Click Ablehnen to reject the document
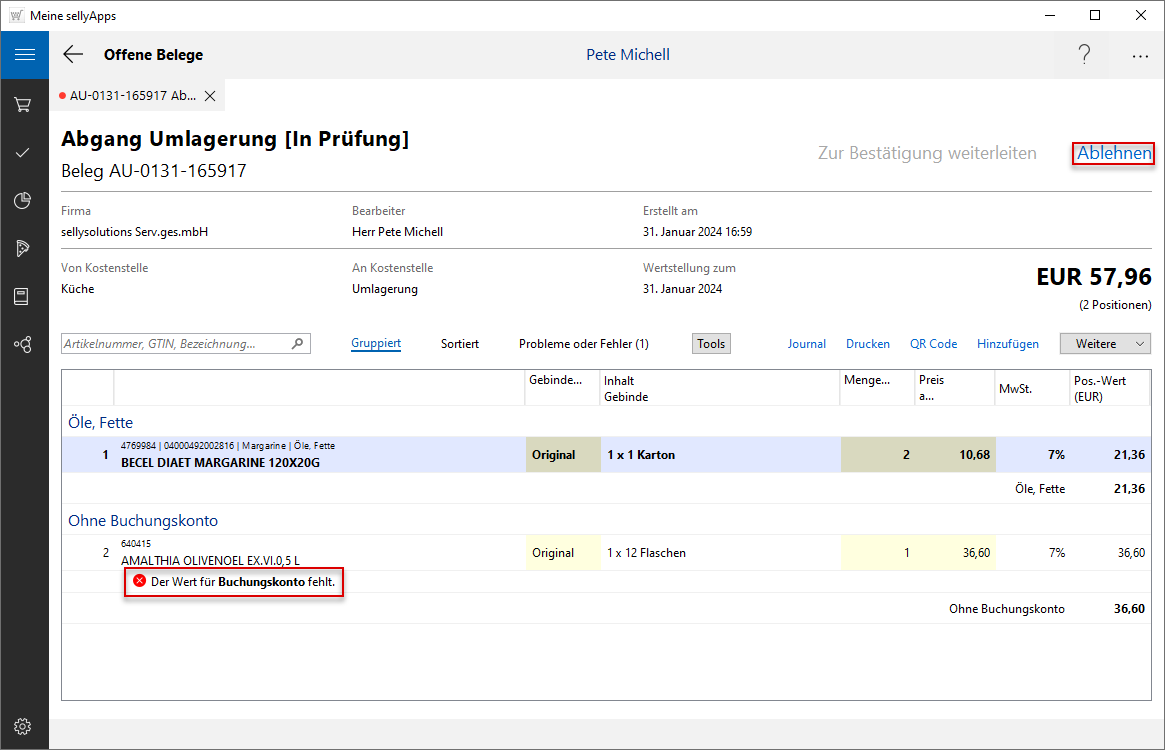Screen dimensions: 1165x750 point(1113,154)
